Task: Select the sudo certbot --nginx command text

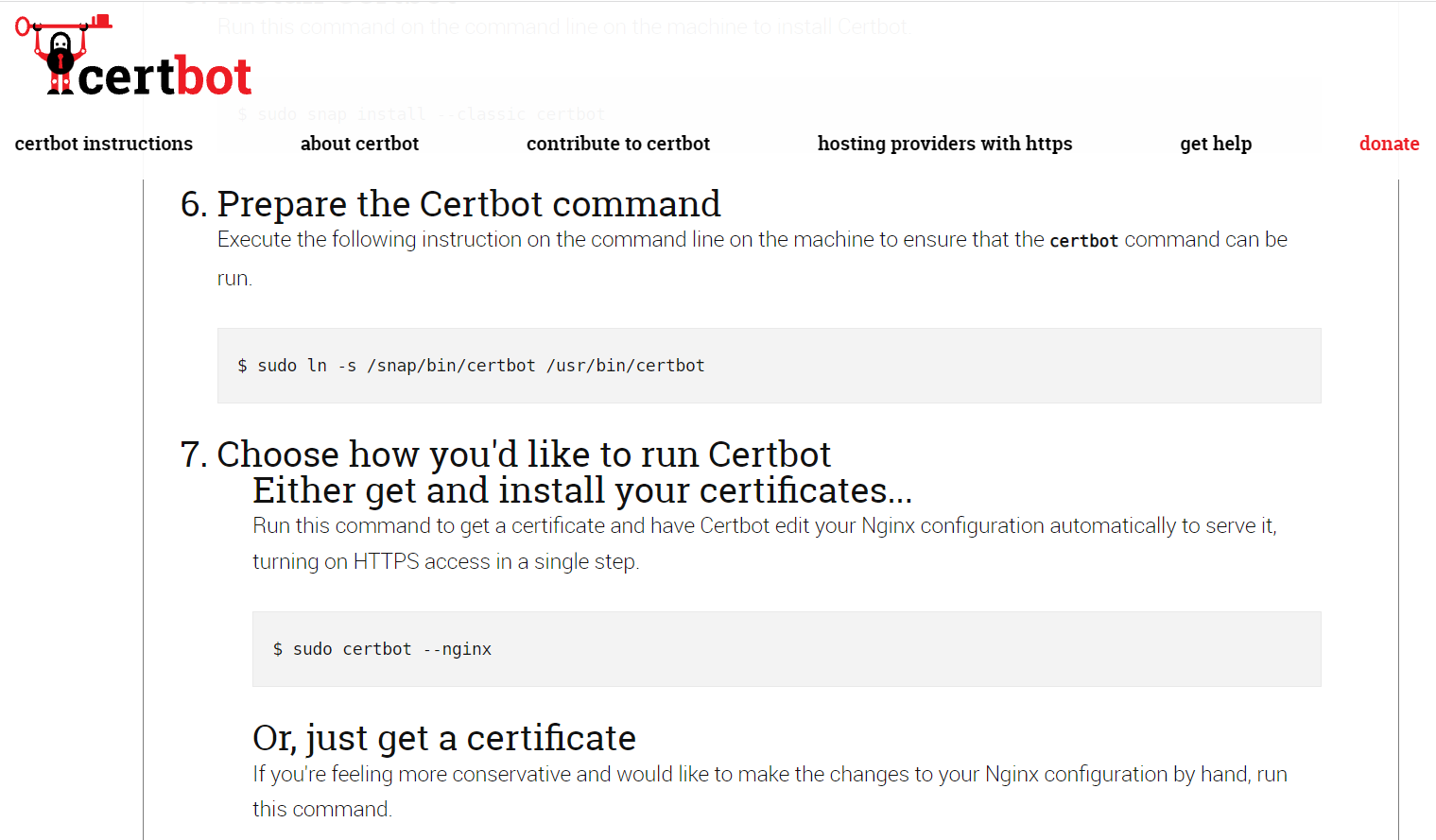Action: click(382, 648)
